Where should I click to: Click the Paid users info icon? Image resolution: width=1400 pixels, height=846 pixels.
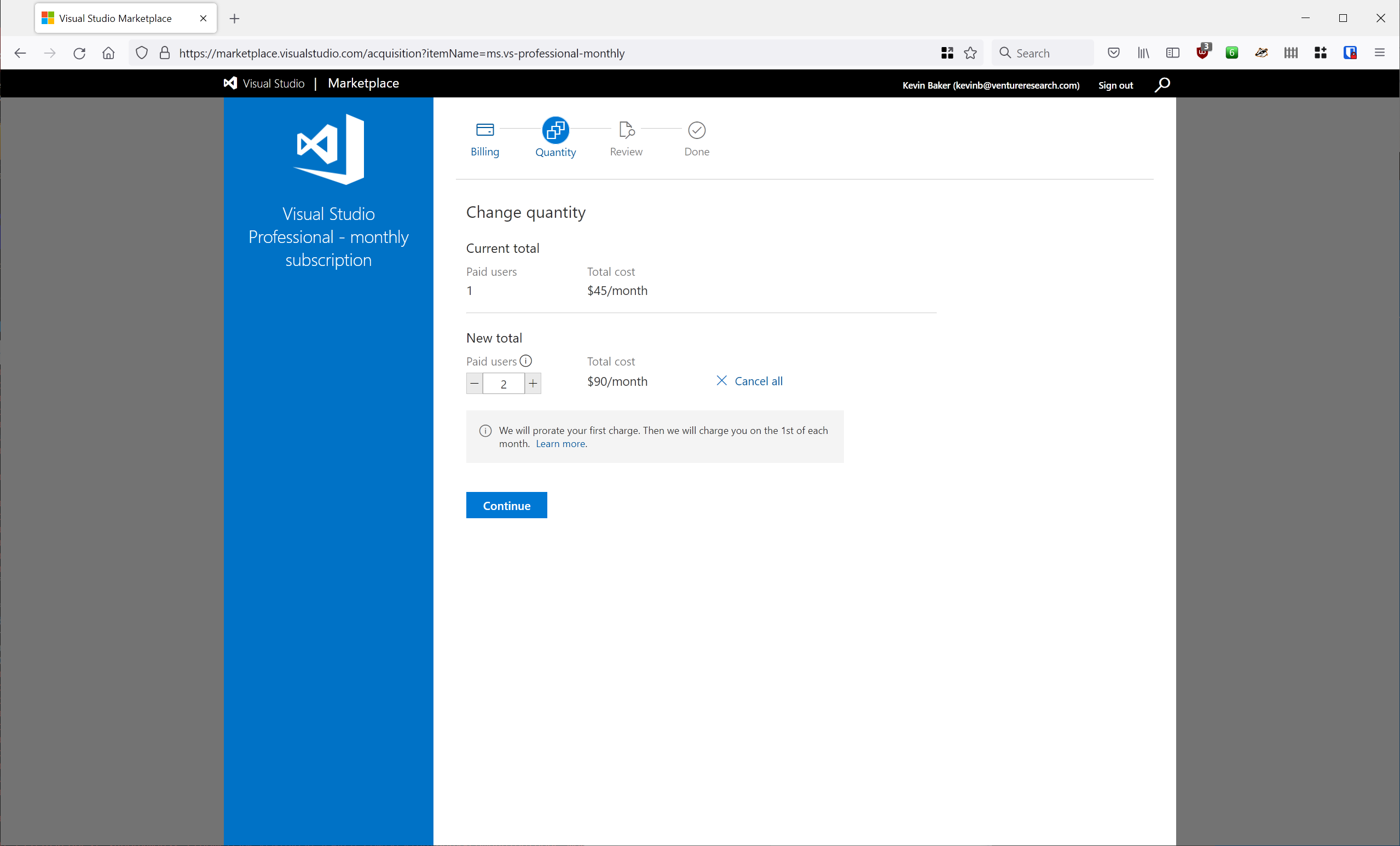click(526, 361)
